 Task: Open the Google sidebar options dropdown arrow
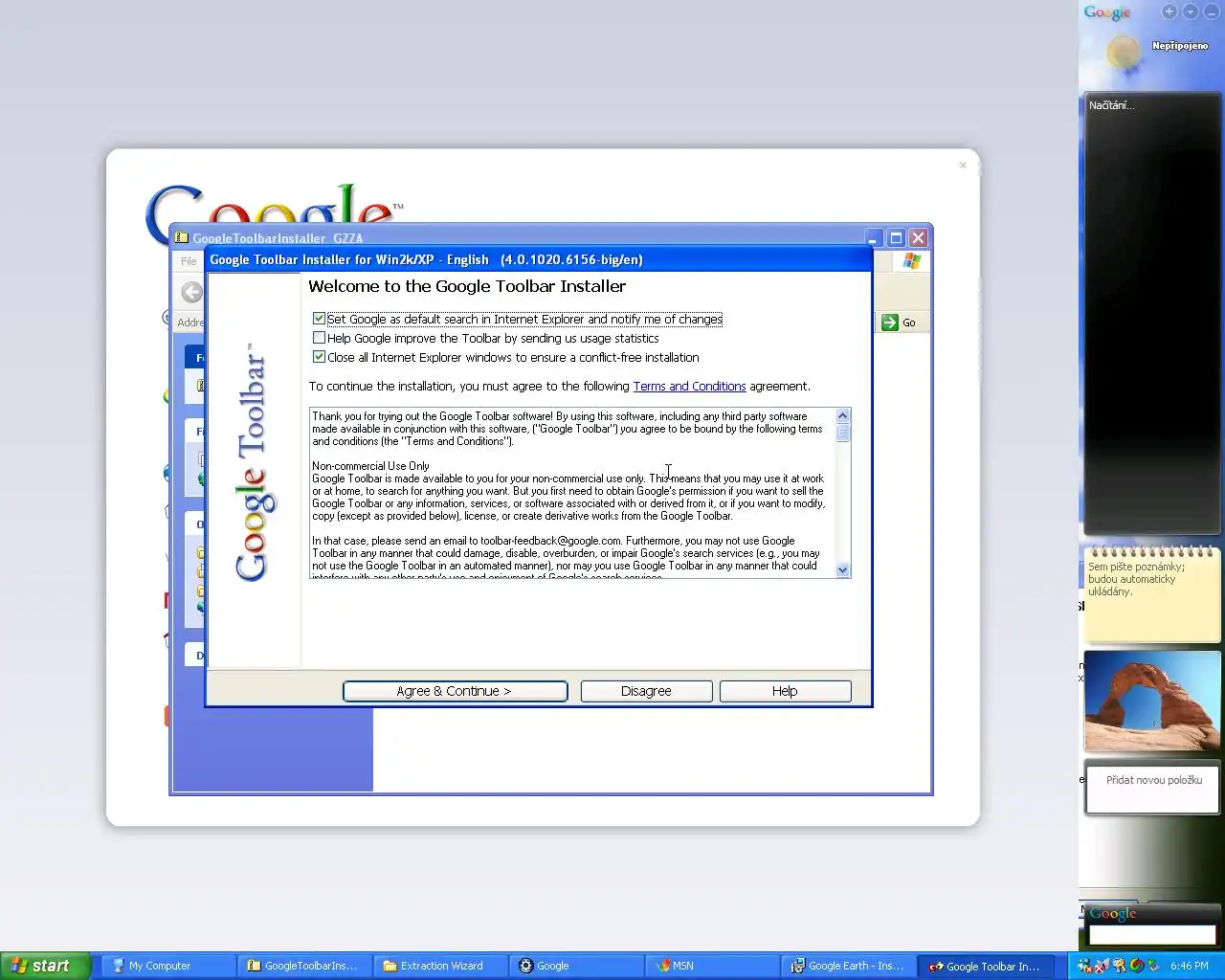pyautogui.click(x=1191, y=11)
